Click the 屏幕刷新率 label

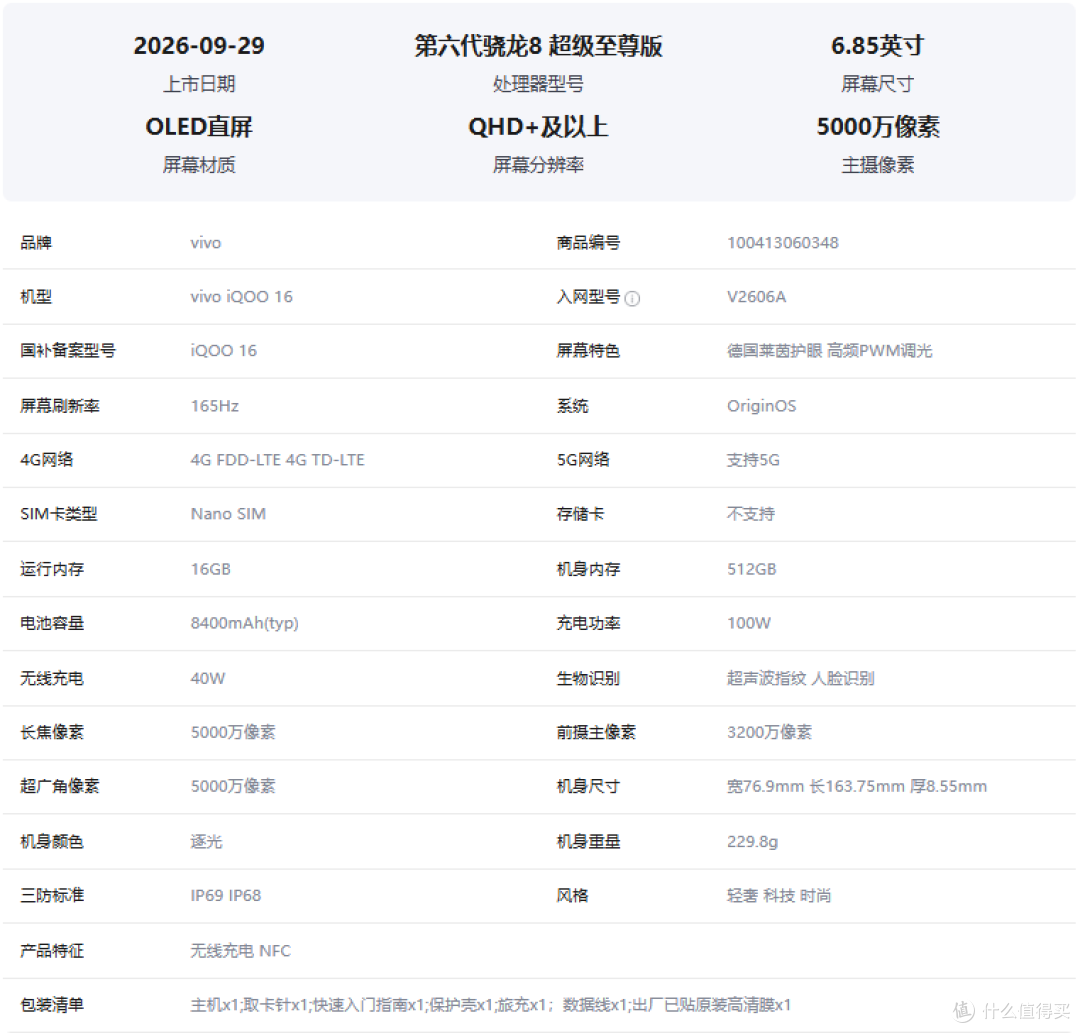[x=60, y=406]
